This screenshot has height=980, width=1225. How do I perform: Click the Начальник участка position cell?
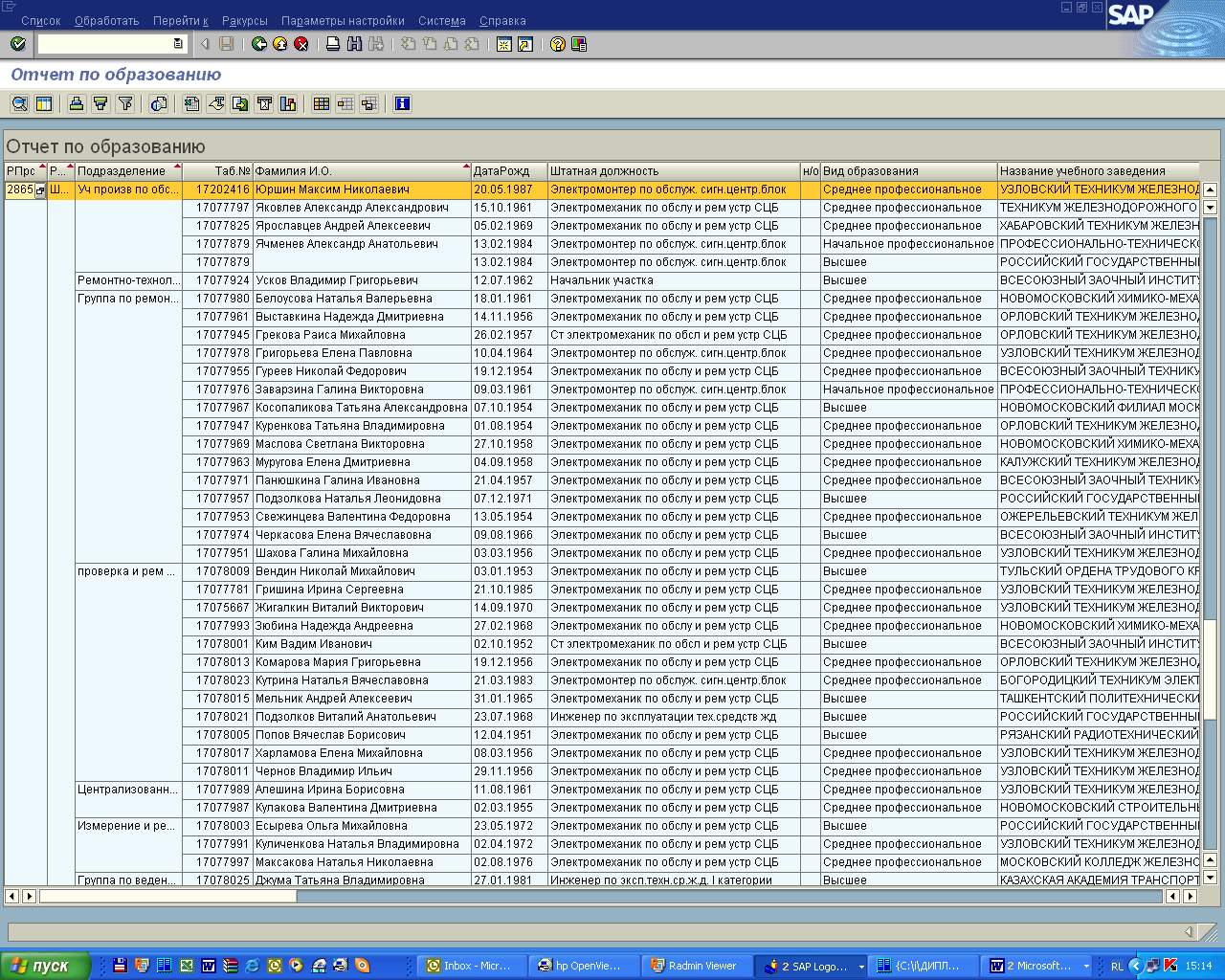point(675,280)
